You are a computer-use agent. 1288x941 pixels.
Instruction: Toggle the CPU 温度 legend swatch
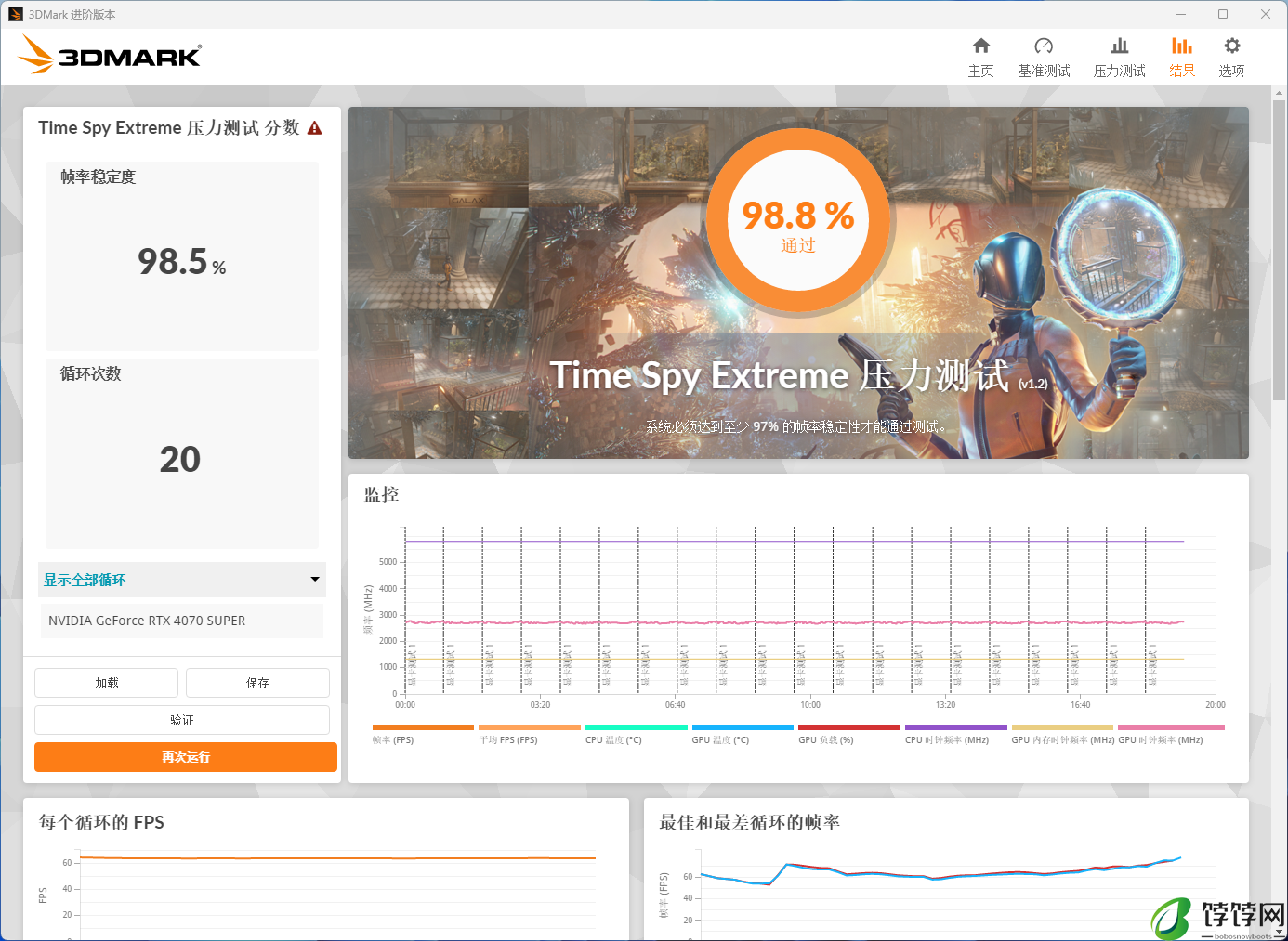(x=637, y=728)
